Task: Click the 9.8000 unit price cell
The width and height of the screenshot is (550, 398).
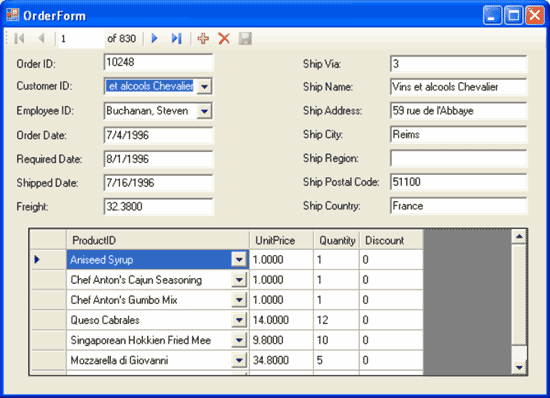Action: pyautogui.click(x=281, y=340)
